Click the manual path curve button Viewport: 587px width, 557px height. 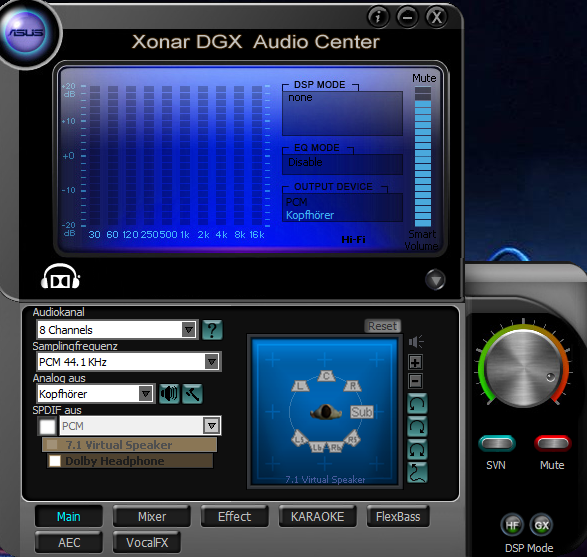417,472
